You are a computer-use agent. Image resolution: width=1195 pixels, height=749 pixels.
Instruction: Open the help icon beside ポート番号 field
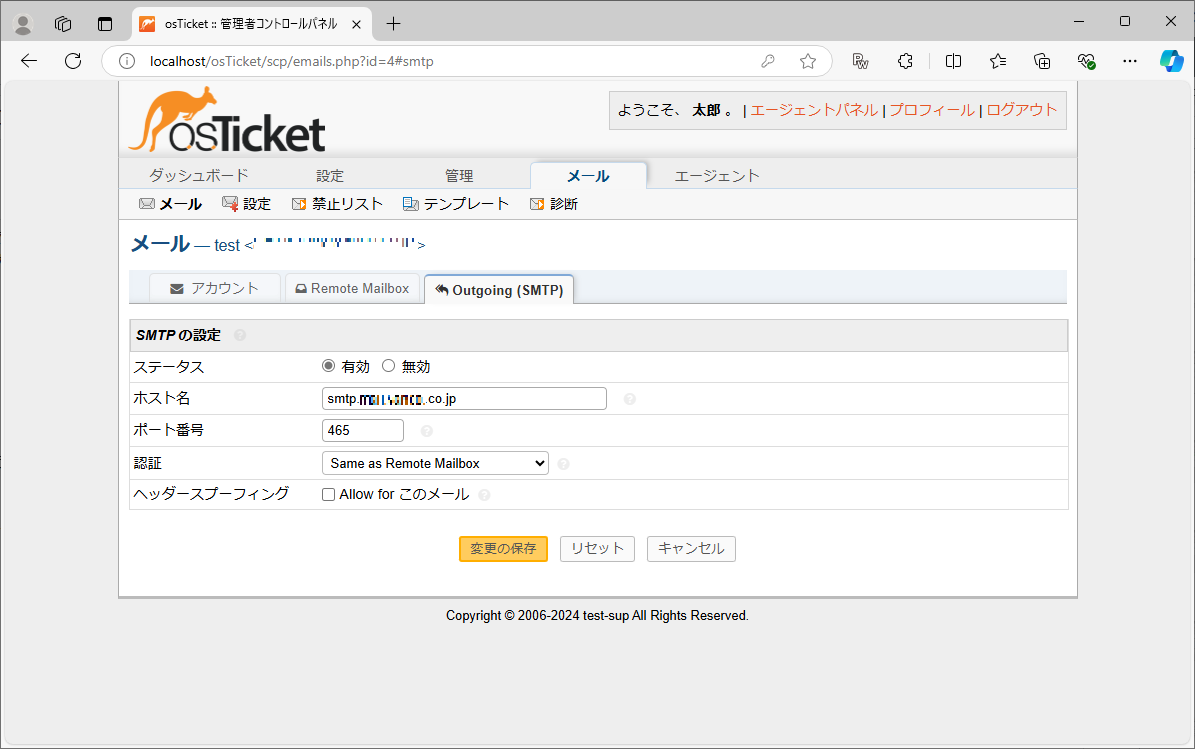point(425,430)
